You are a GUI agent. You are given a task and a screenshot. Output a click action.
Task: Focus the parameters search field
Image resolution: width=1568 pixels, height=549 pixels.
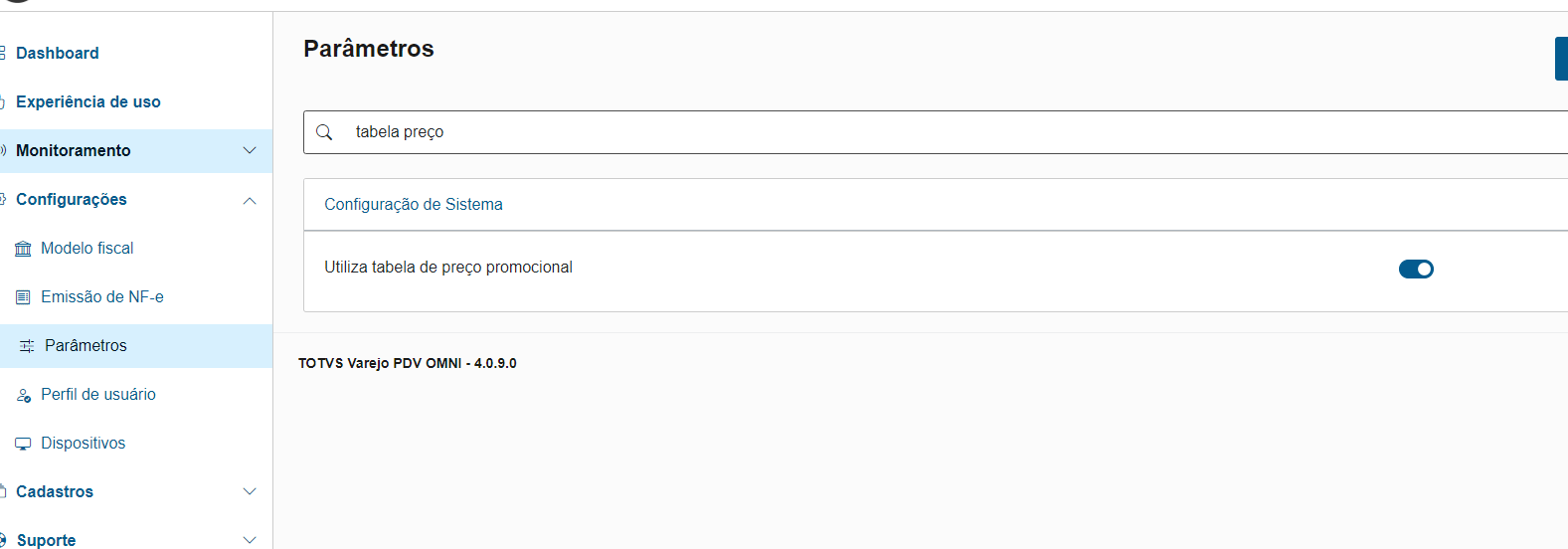tap(895, 132)
